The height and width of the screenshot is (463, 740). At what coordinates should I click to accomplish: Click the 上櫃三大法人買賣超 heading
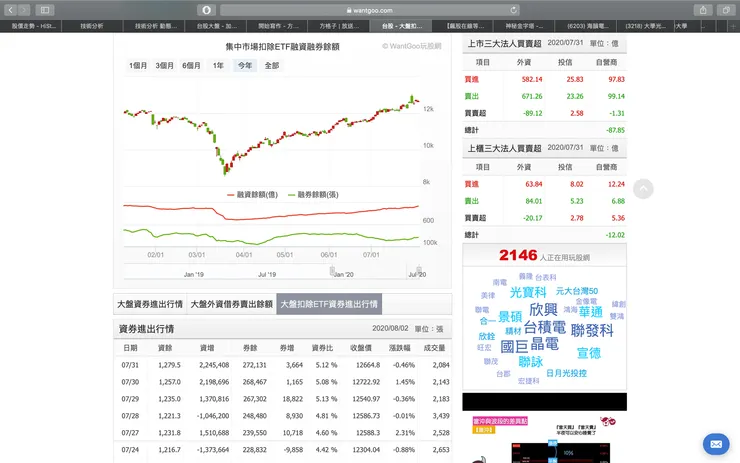click(504, 148)
